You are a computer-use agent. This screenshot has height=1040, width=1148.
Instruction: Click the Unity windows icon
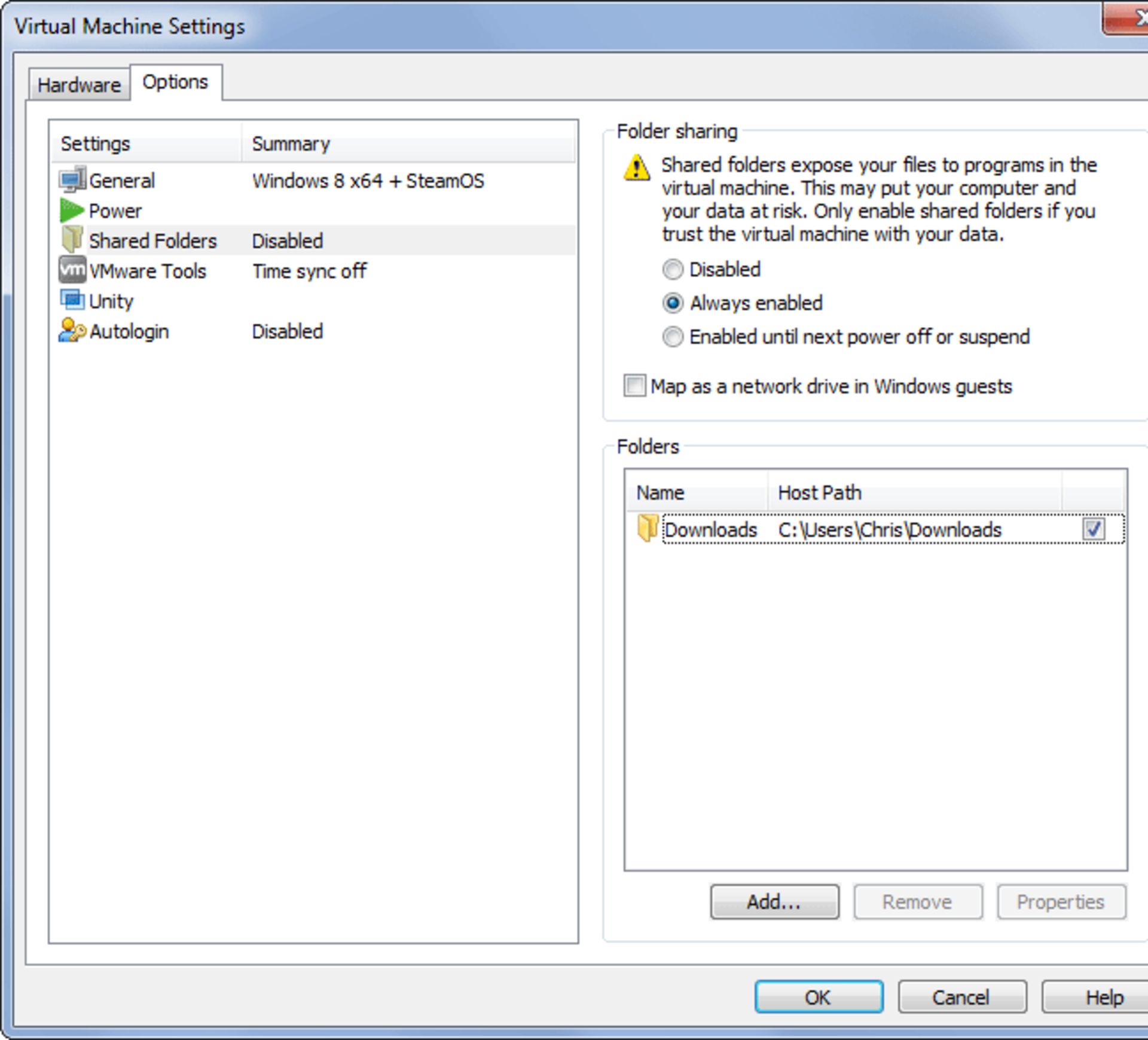click(x=72, y=300)
